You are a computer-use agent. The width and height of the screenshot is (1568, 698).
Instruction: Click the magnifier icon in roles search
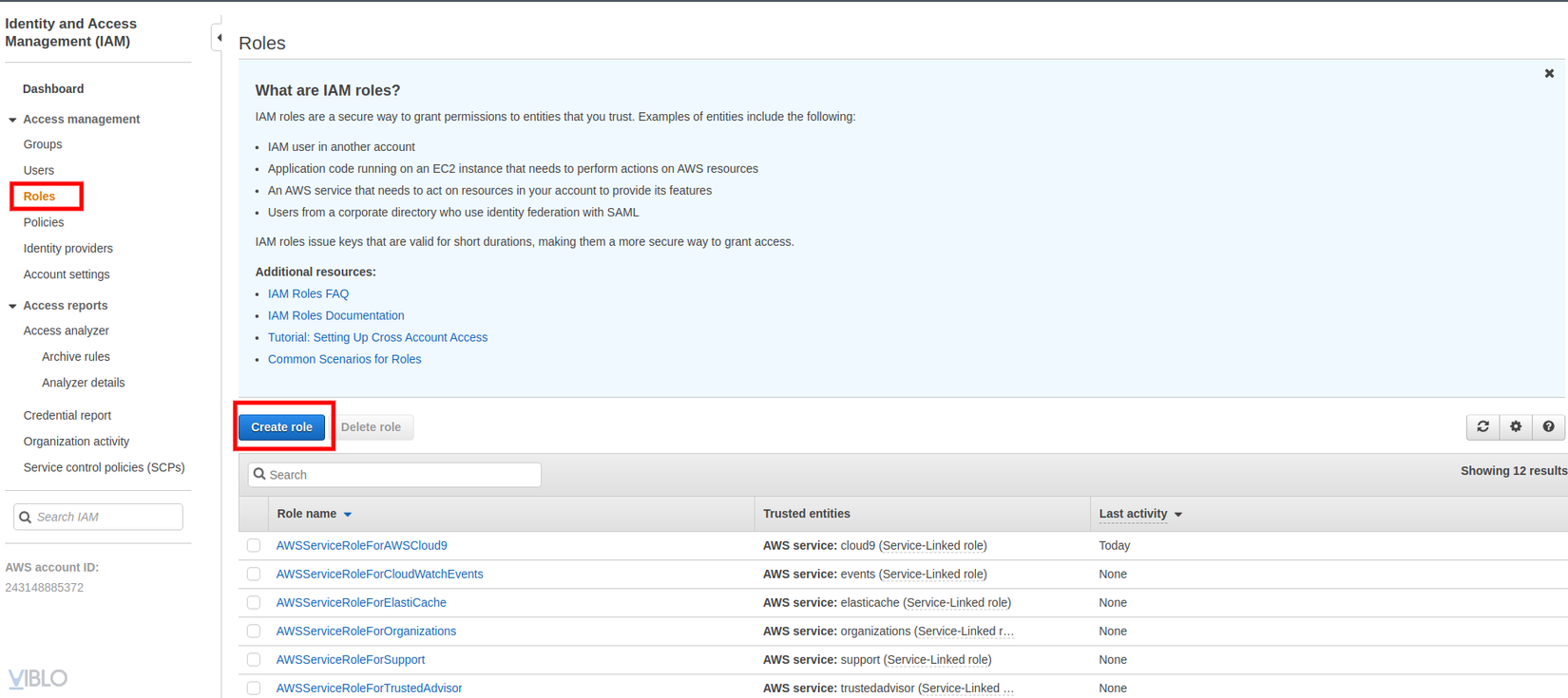(259, 475)
